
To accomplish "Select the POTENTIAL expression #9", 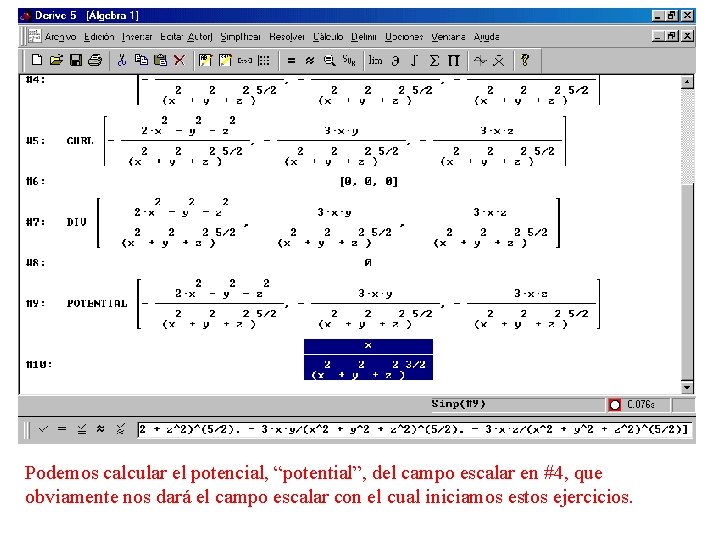I will (333, 304).
